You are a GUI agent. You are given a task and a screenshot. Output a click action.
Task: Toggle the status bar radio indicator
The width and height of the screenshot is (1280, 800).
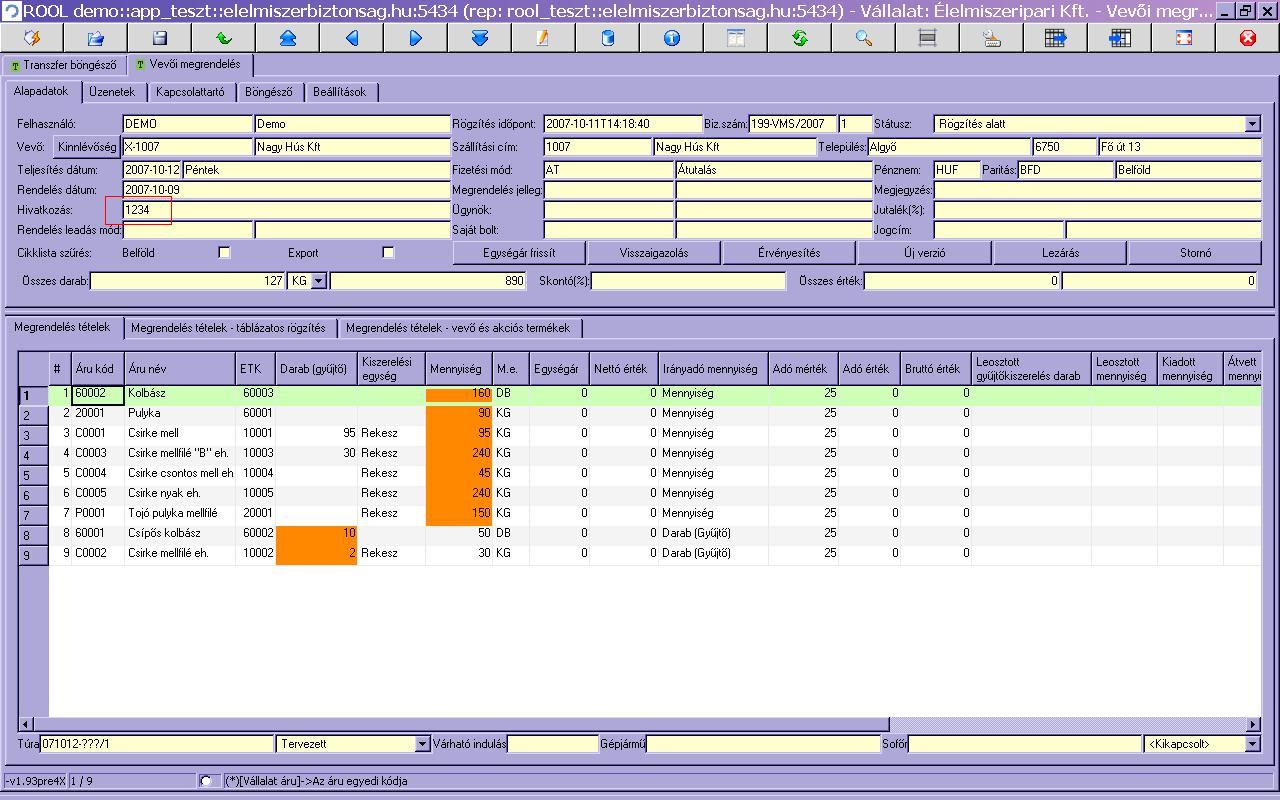206,781
